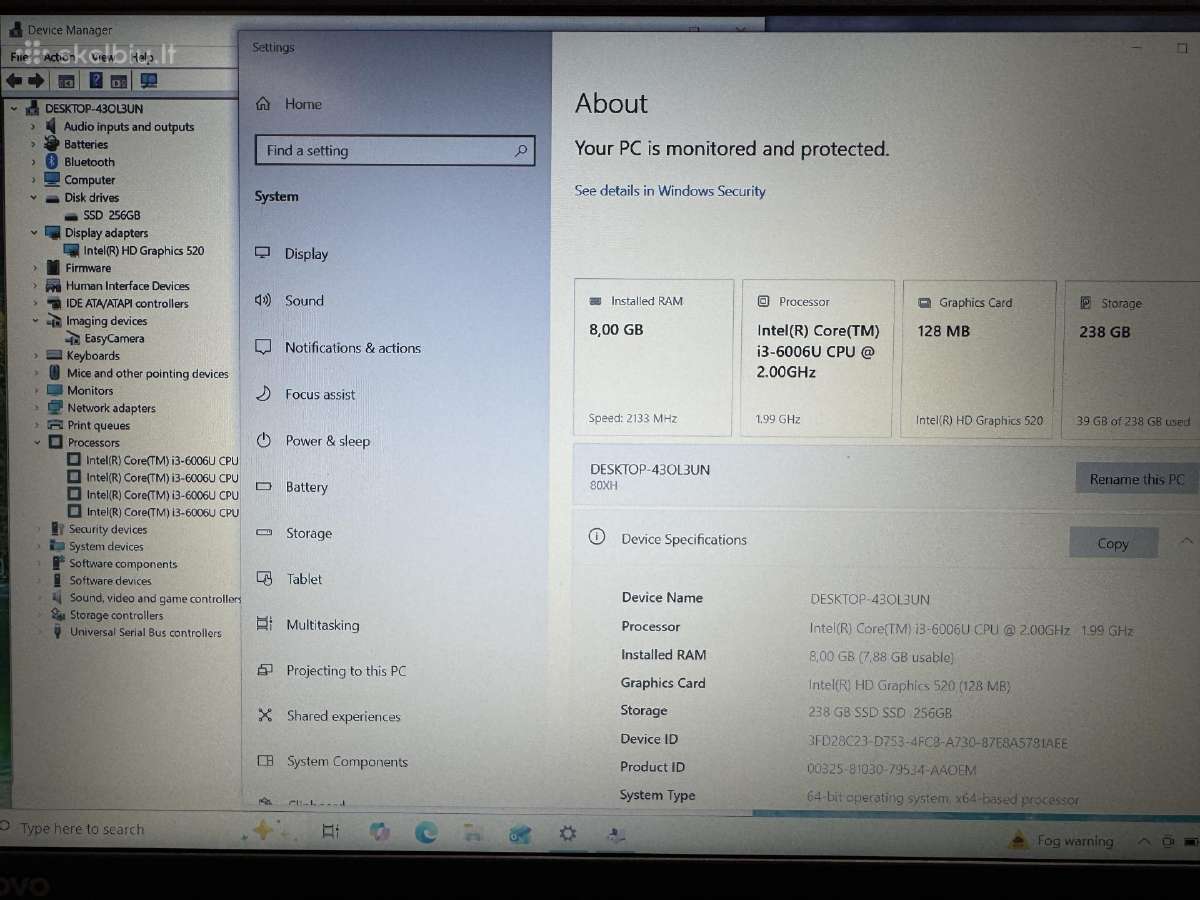Collapse Imaging devices node

(35, 321)
